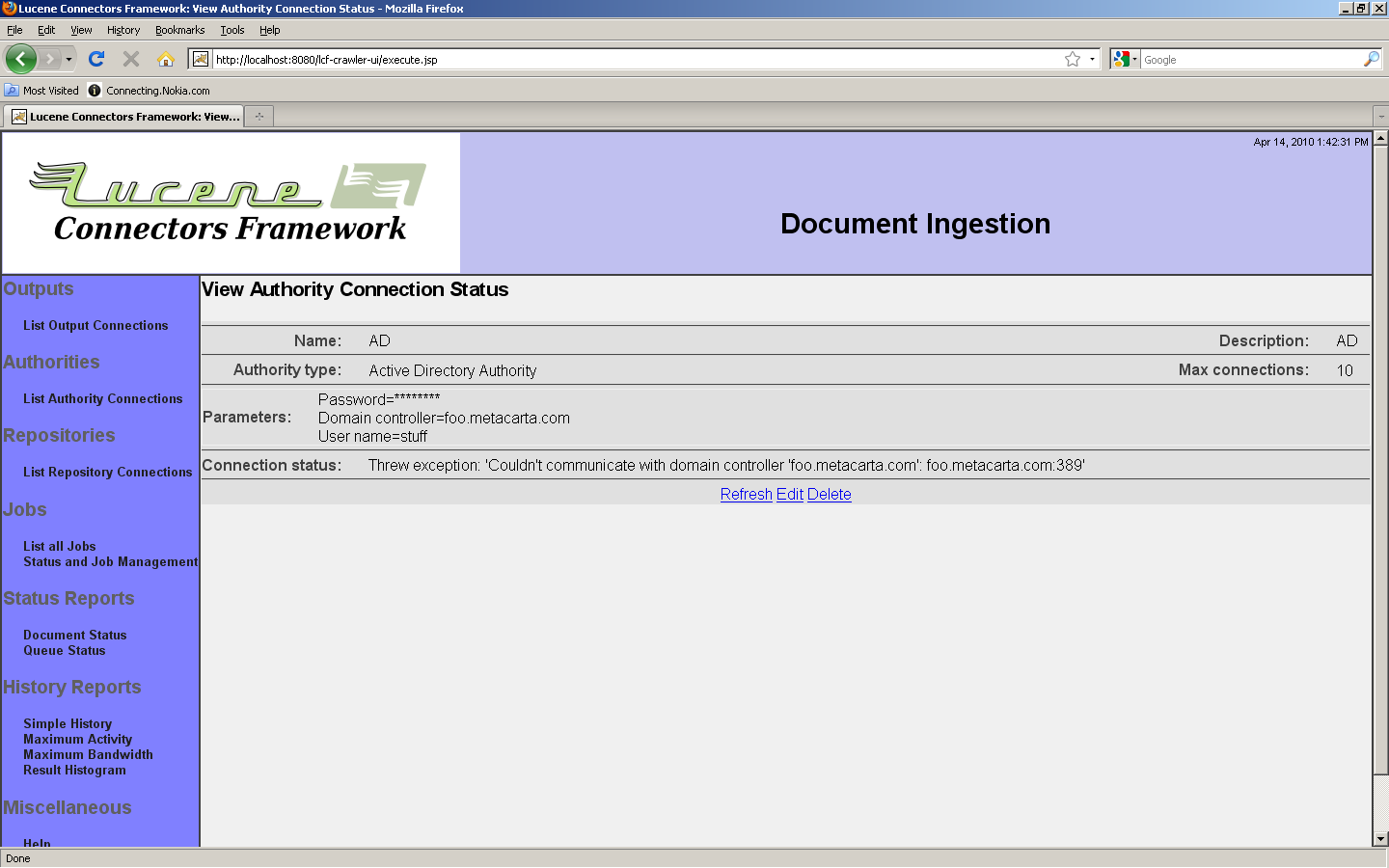The width and height of the screenshot is (1389, 868).
Task: Open new tab with tab-bar plus button
Action: coord(259,117)
